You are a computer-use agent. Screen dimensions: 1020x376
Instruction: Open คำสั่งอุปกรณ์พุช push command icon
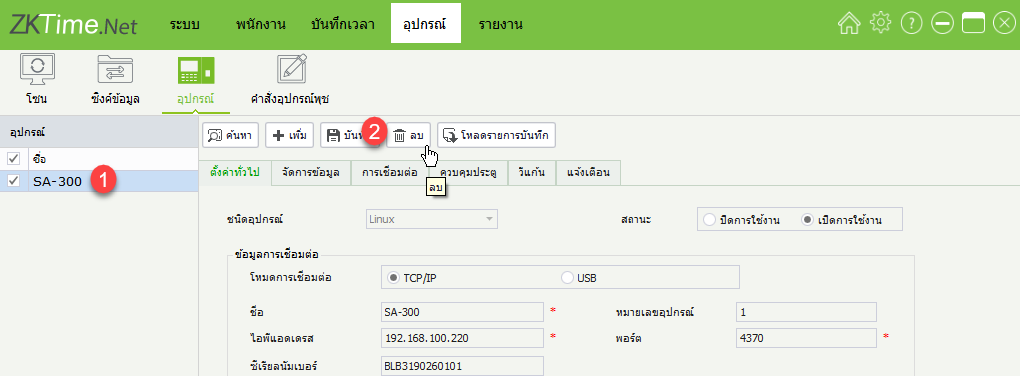[291, 79]
